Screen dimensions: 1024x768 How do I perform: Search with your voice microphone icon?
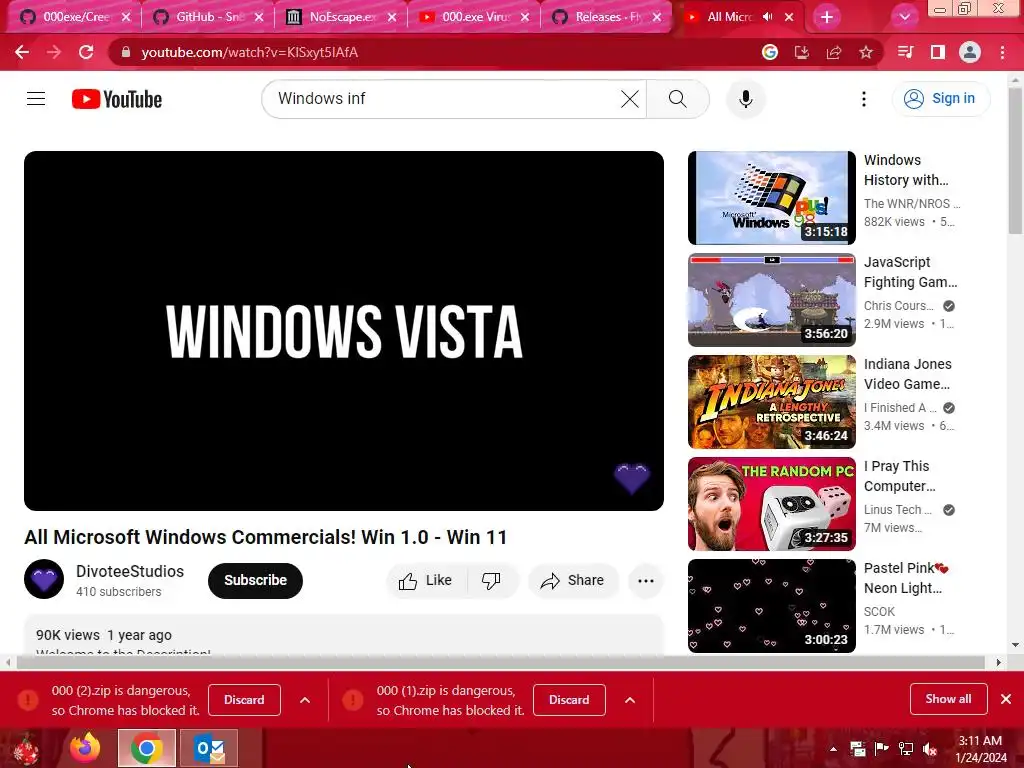746,99
